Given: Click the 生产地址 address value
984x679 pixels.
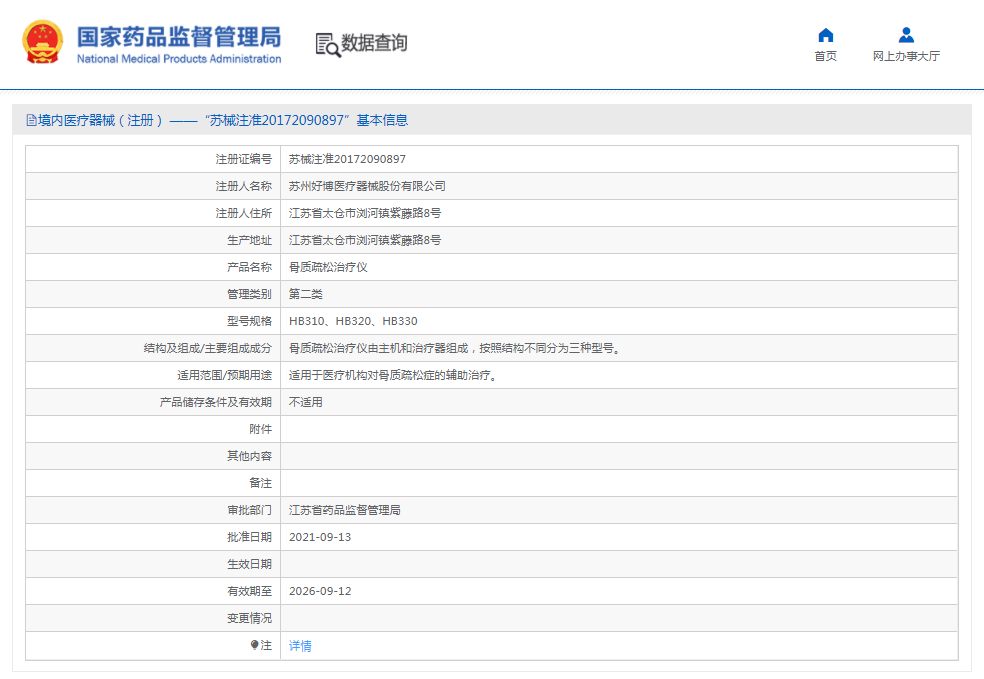Looking at the screenshot, I should click(365, 240).
